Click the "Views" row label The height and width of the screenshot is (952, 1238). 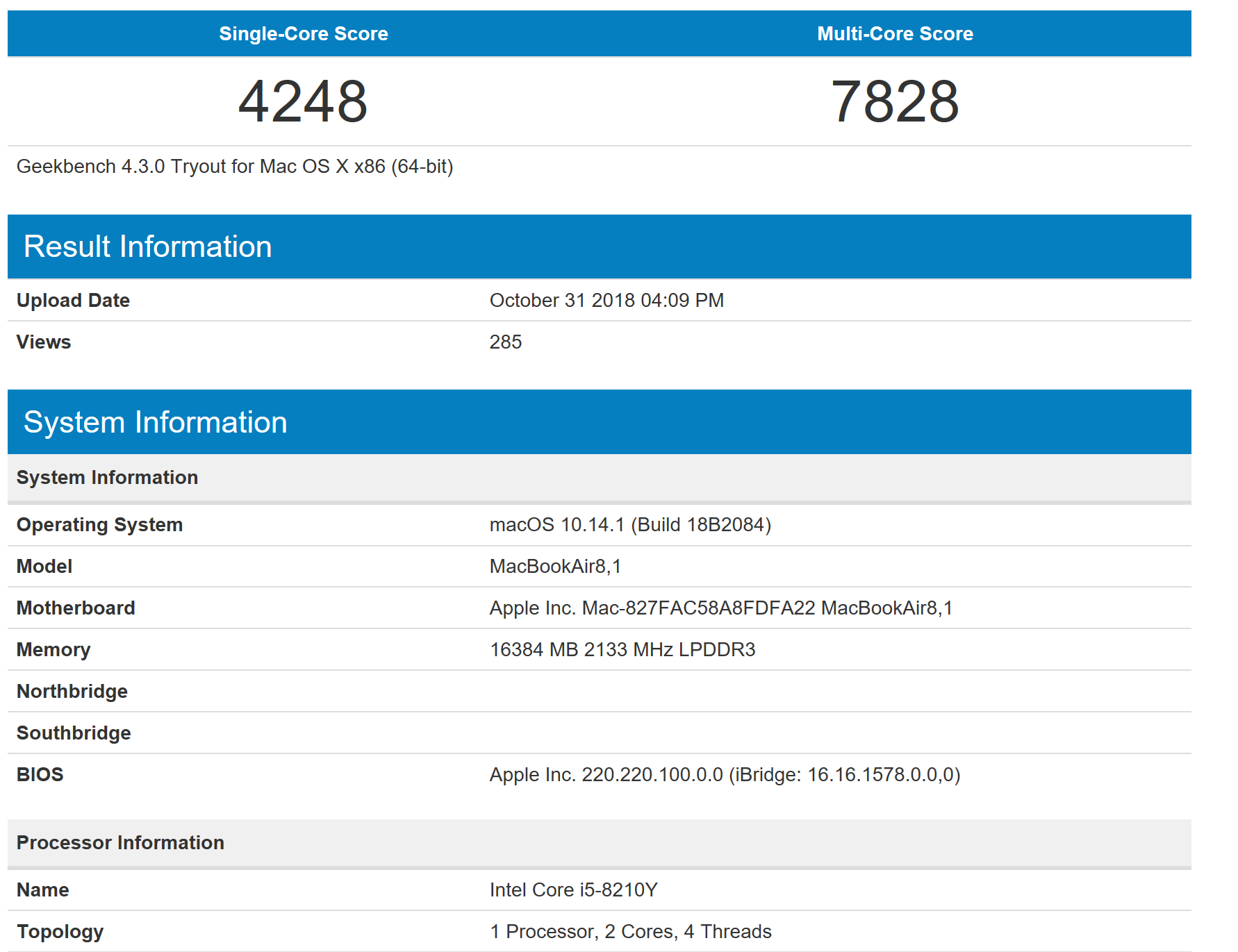[44, 342]
